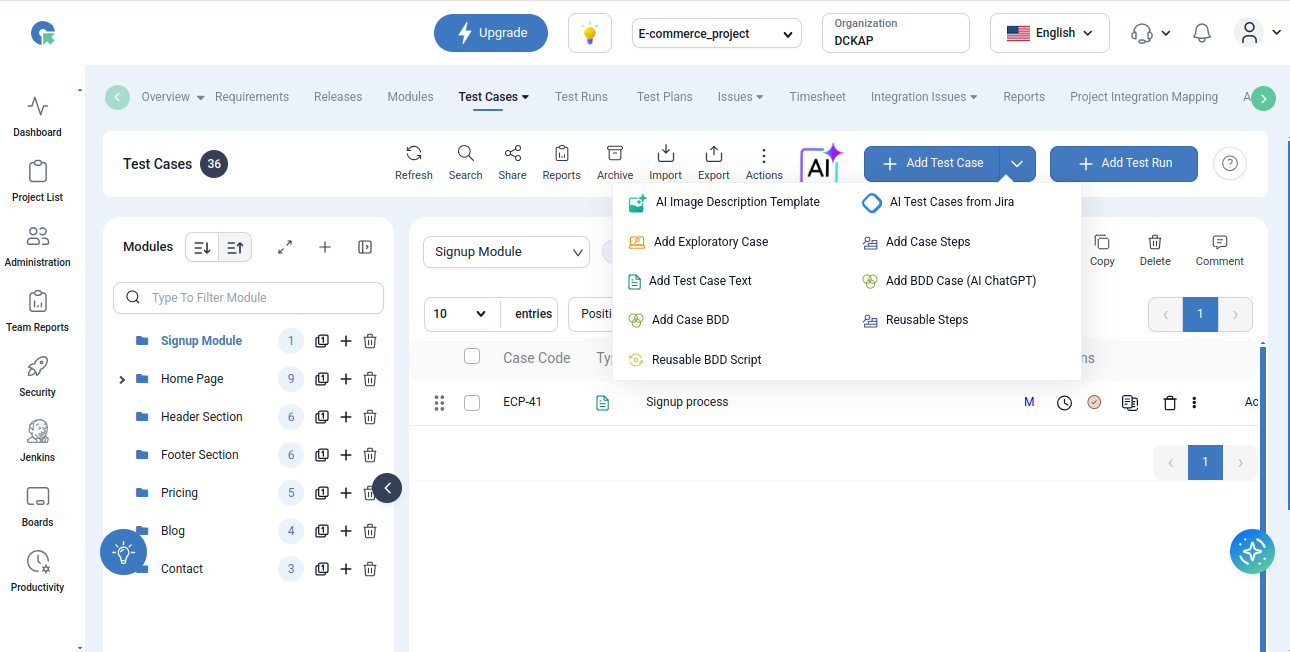Click the notification bell icon

pyautogui.click(x=1202, y=33)
